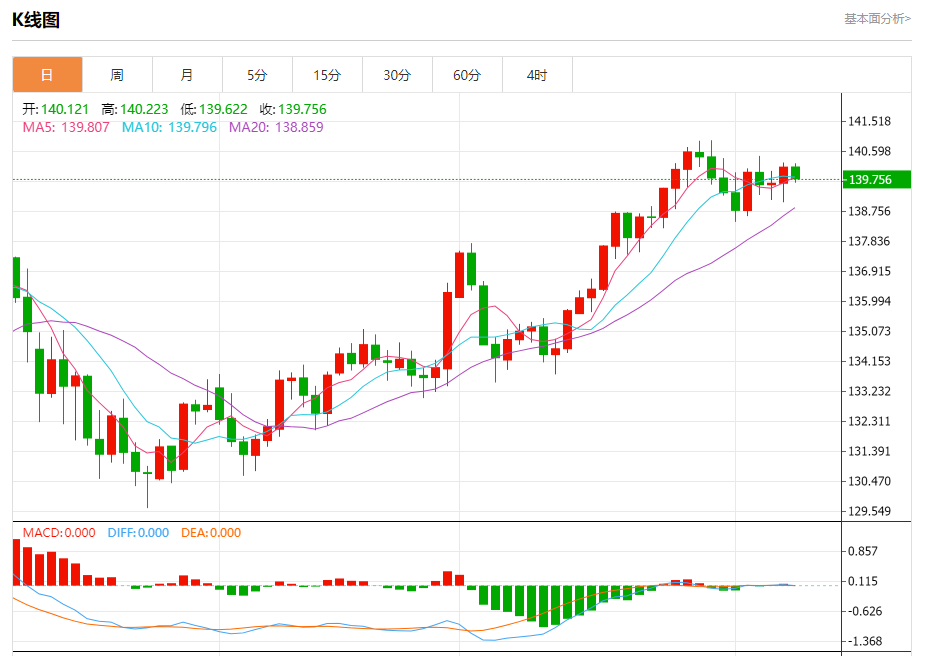The height and width of the screenshot is (656, 929).
Task: Select the 日 daily chart tab
Action: (47, 75)
